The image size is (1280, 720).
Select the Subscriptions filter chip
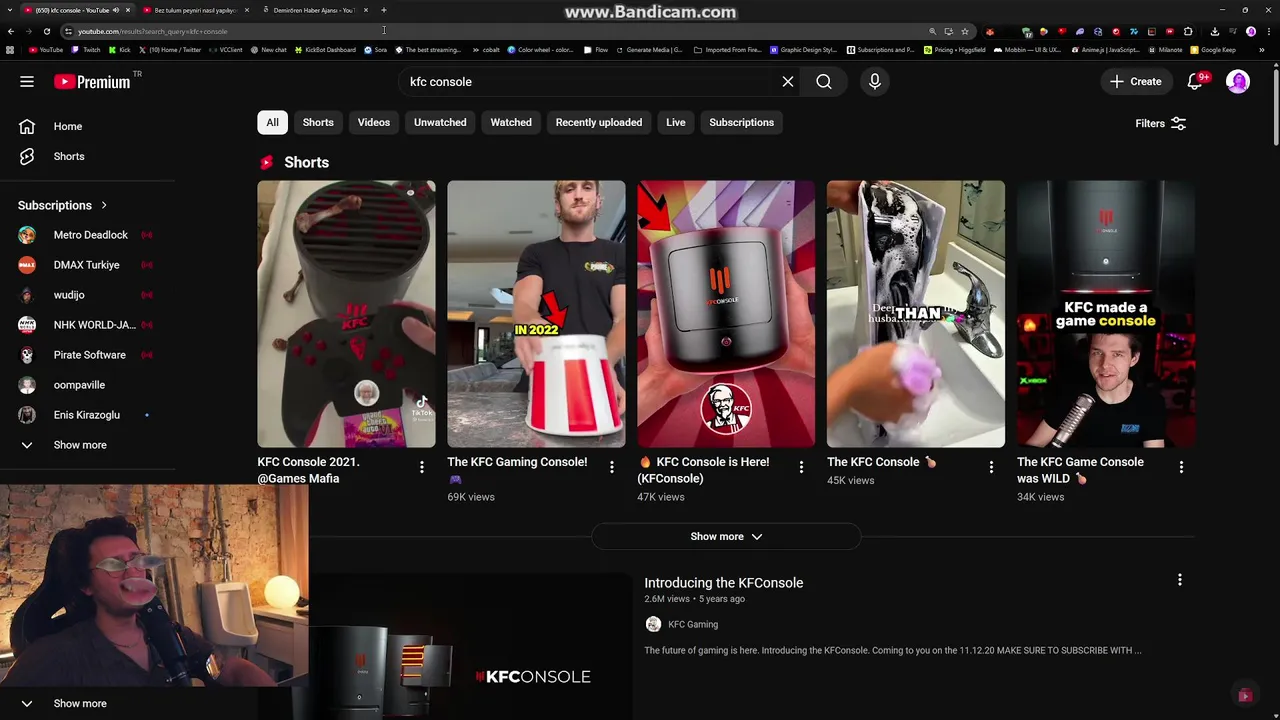[x=742, y=122]
